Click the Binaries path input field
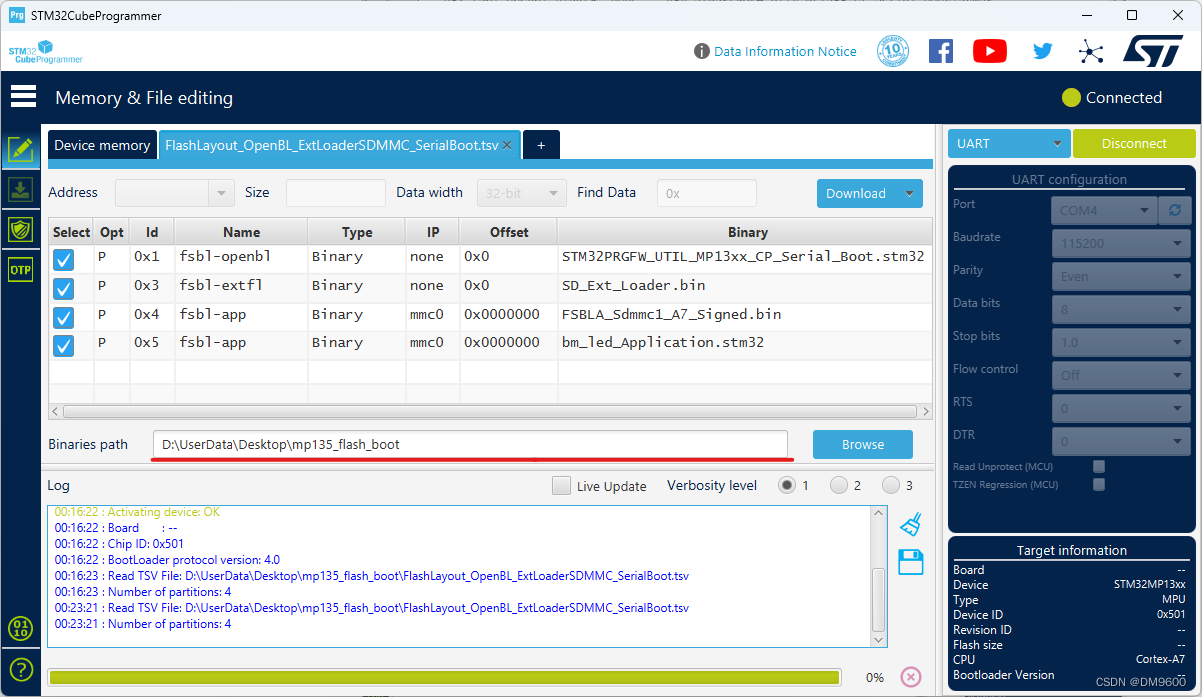1202x697 pixels. pos(470,444)
